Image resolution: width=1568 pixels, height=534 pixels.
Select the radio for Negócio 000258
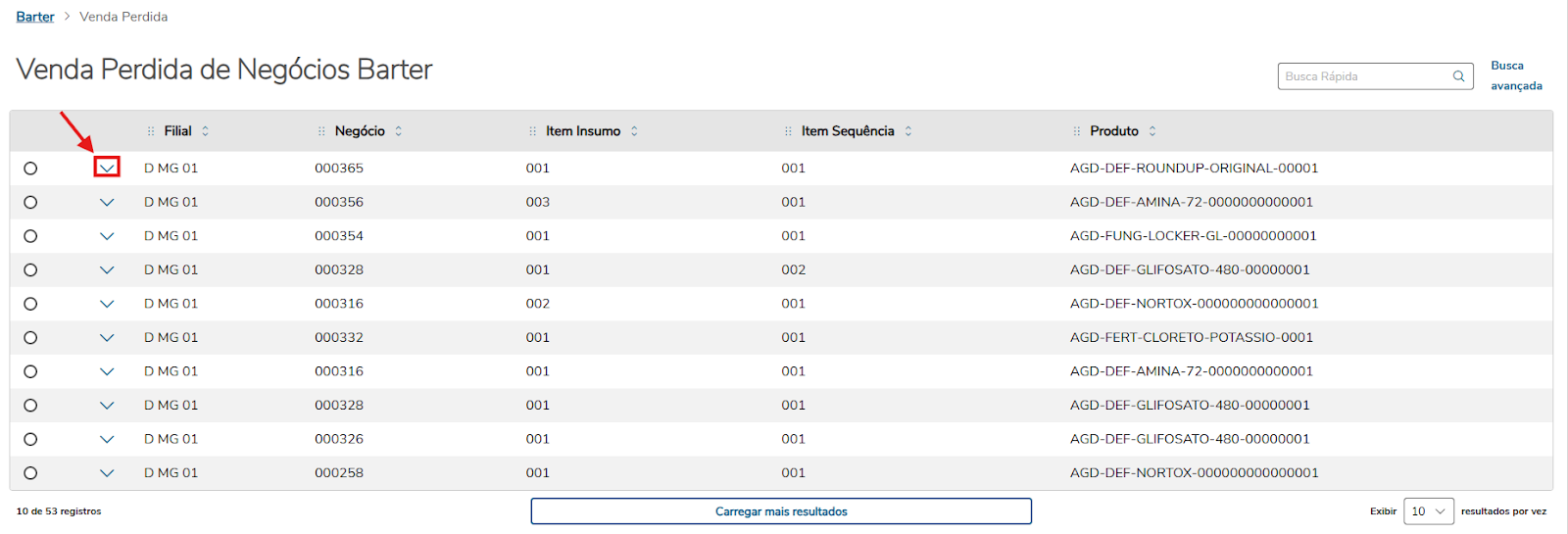(30, 473)
